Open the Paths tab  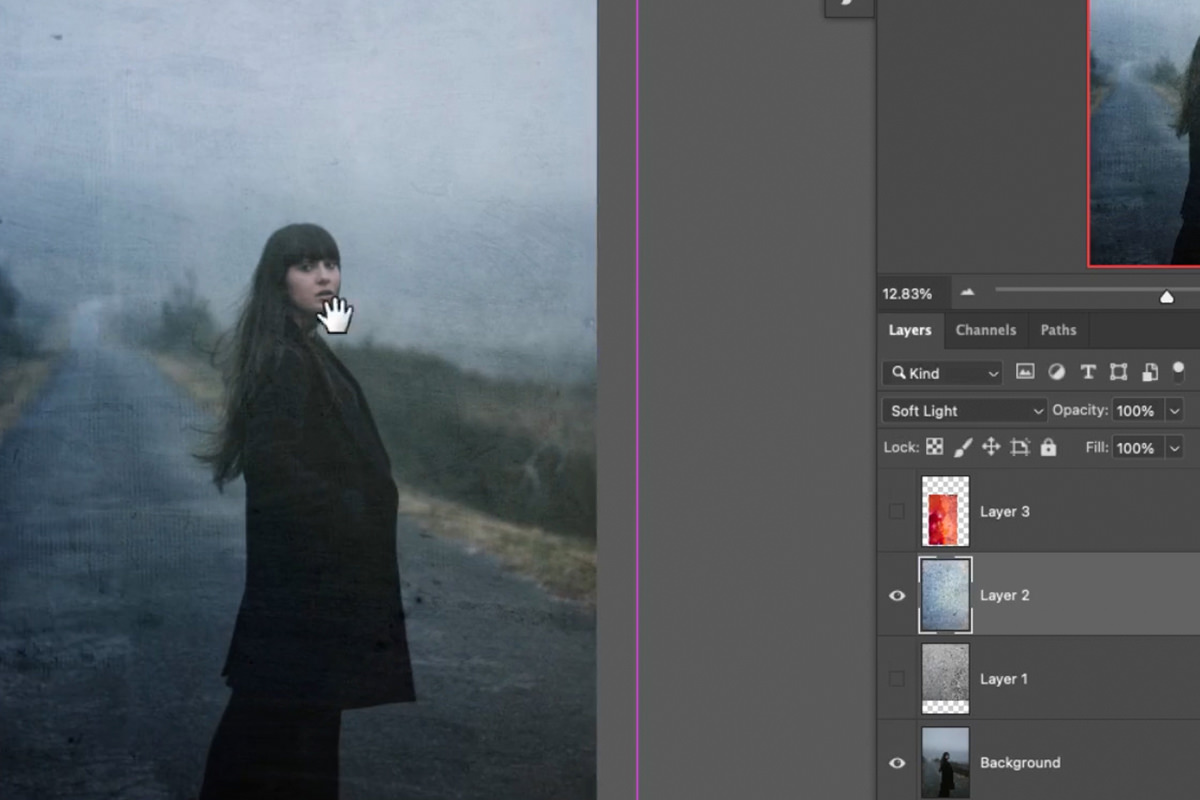pos(1057,329)
